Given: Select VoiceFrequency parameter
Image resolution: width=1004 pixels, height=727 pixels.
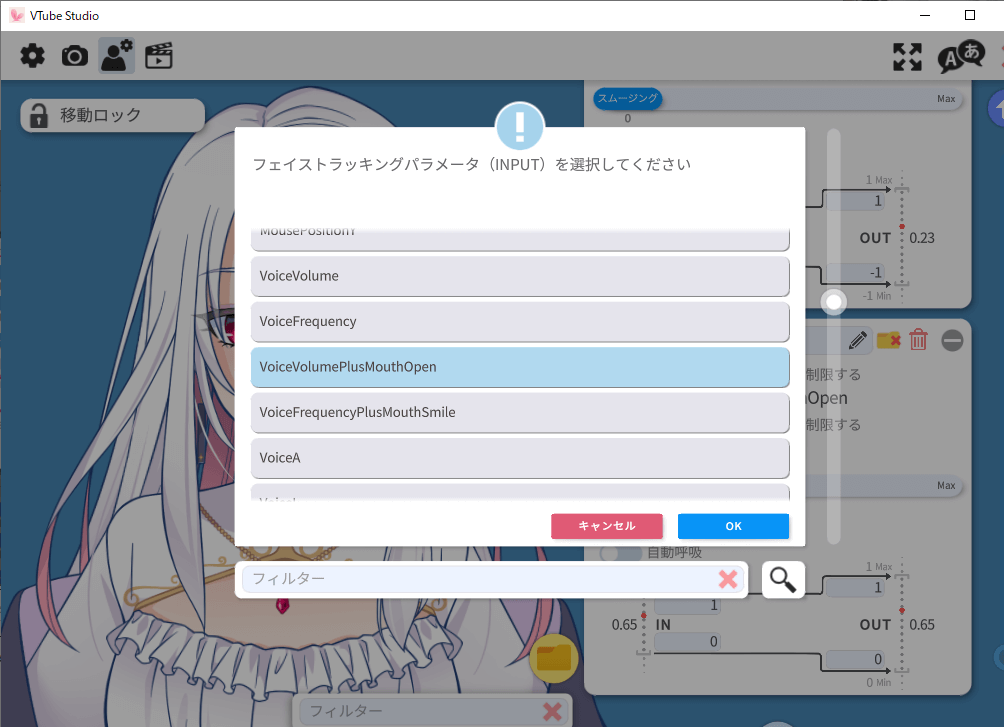Looking at the screenshot, I should tap(520, 322).
